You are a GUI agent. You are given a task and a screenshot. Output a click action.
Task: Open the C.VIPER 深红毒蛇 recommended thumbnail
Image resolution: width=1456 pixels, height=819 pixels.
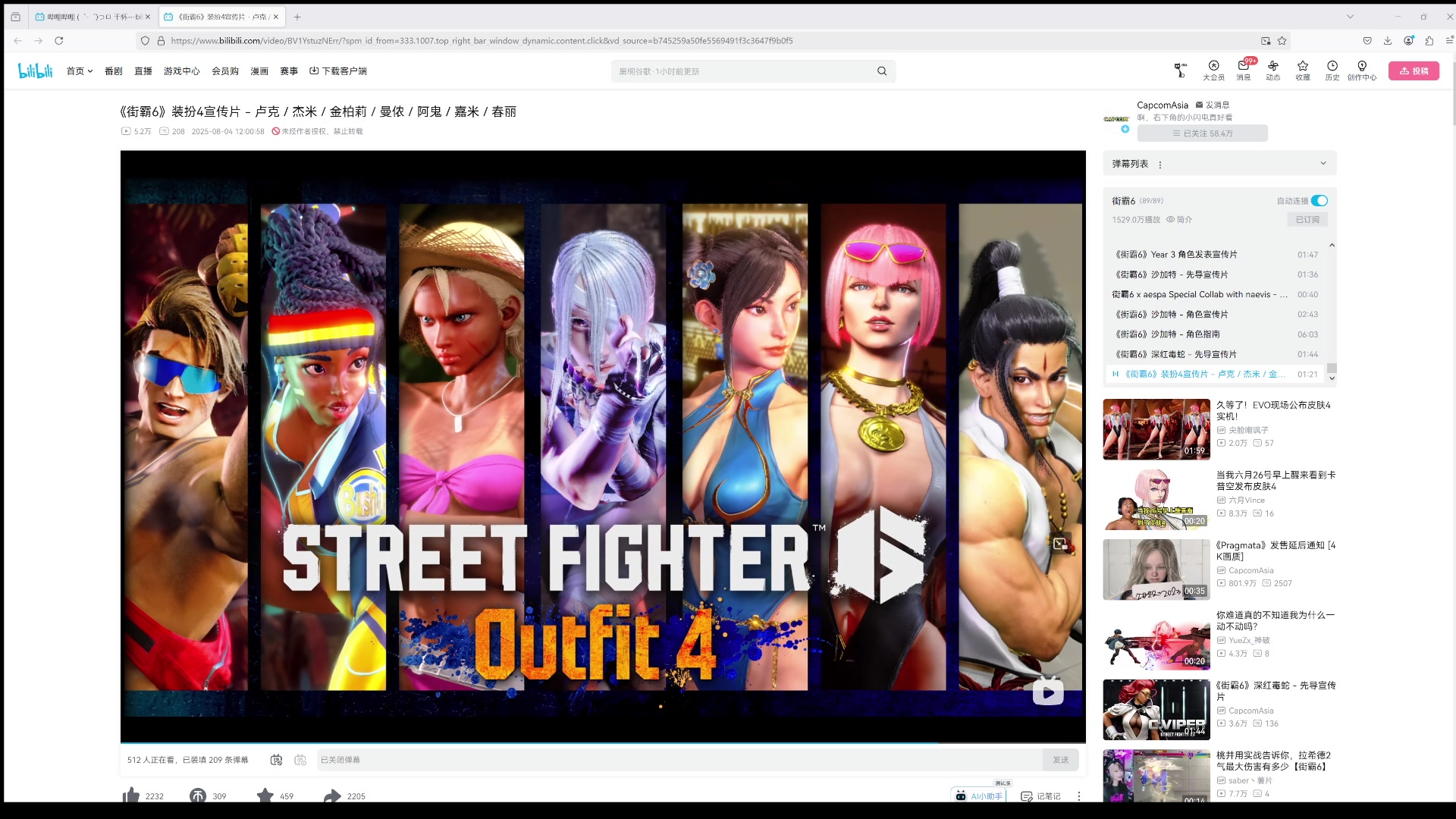pos(1156,710)
